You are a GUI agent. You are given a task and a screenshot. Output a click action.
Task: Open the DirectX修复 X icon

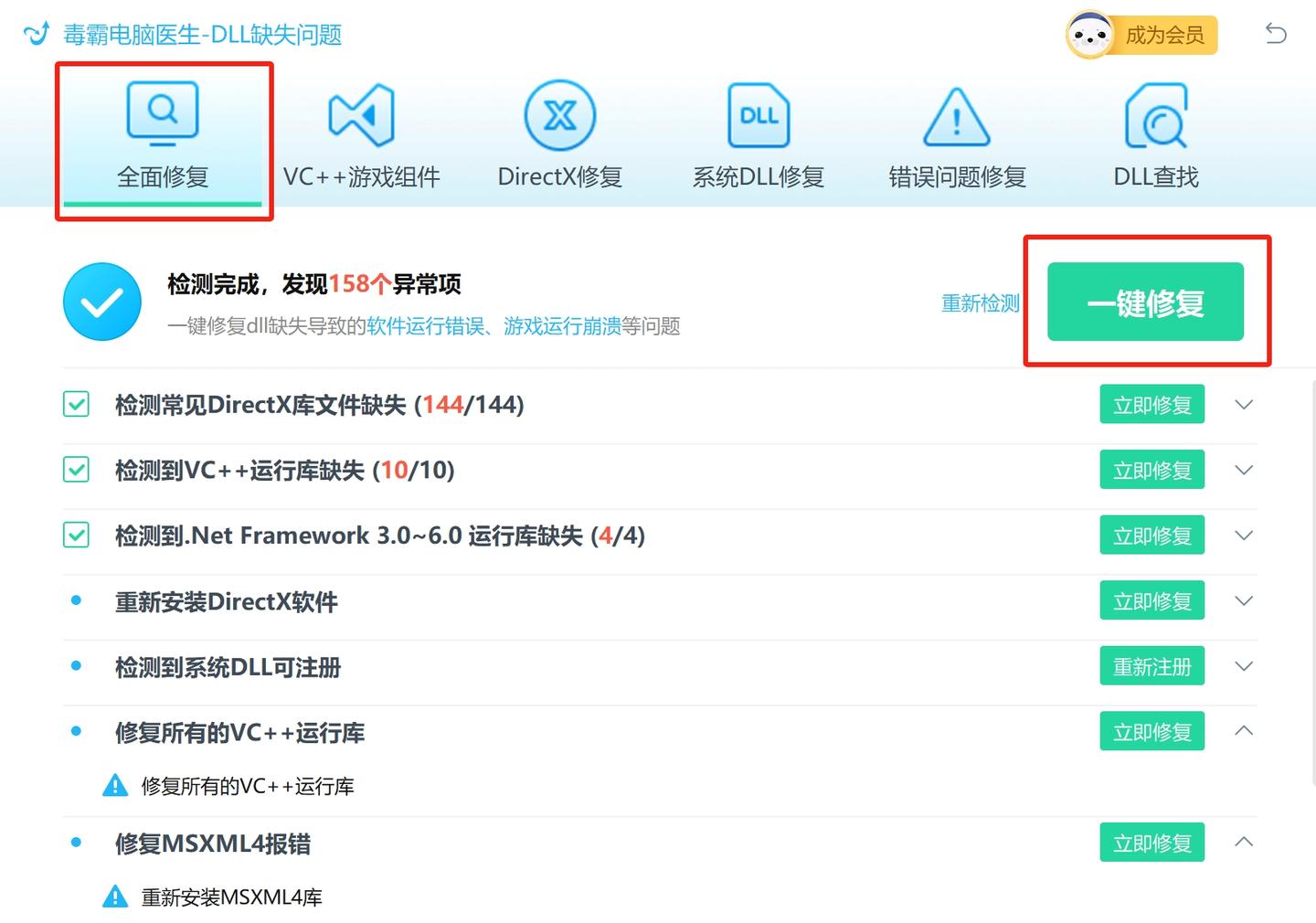coord(560,115)
